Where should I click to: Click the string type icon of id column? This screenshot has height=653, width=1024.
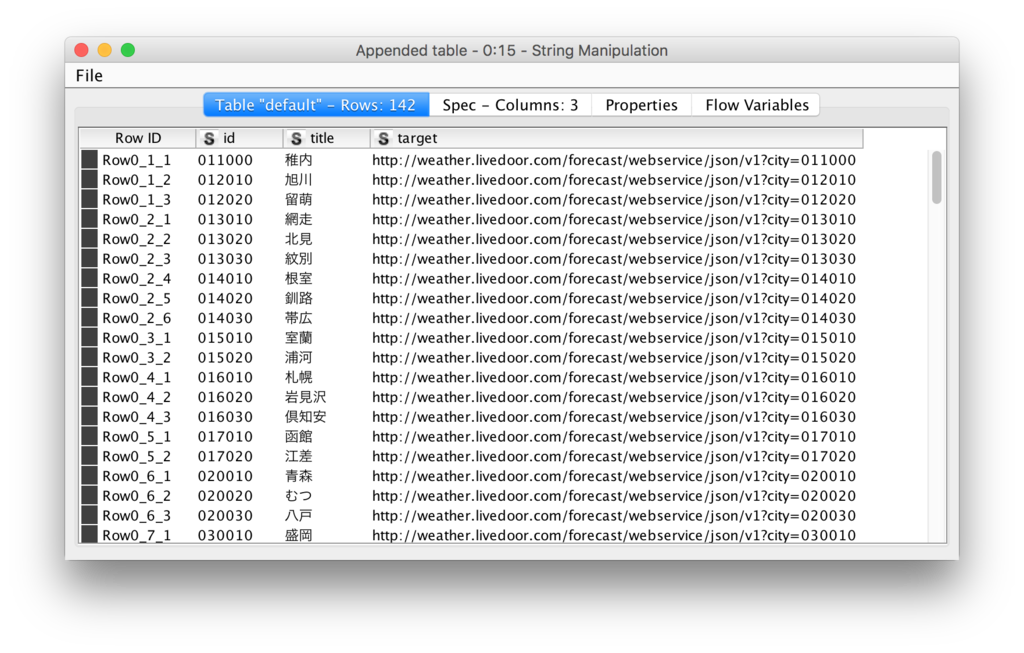pyautogui.click(x=209, y=138)
